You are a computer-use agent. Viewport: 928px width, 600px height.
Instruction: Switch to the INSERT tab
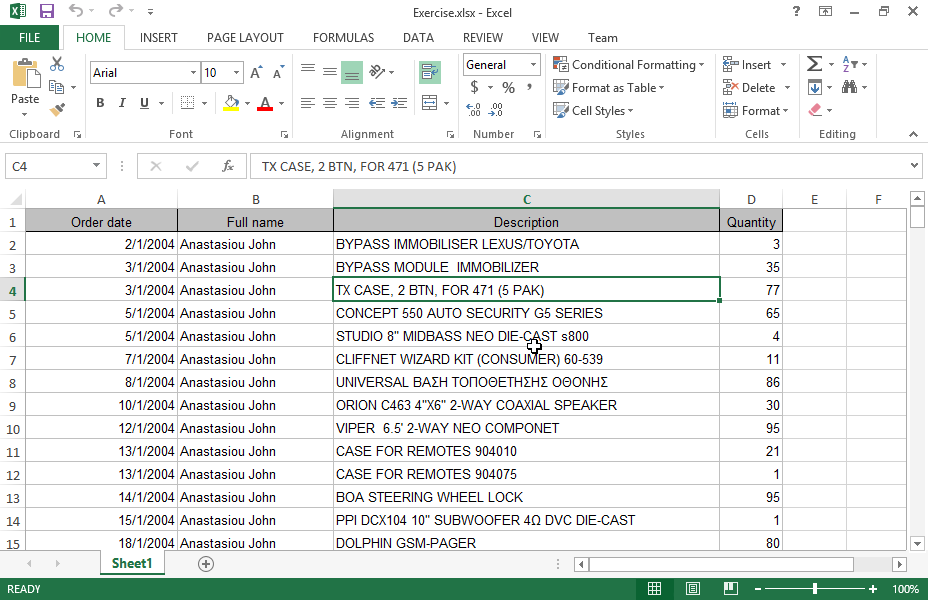coord(159,38)
